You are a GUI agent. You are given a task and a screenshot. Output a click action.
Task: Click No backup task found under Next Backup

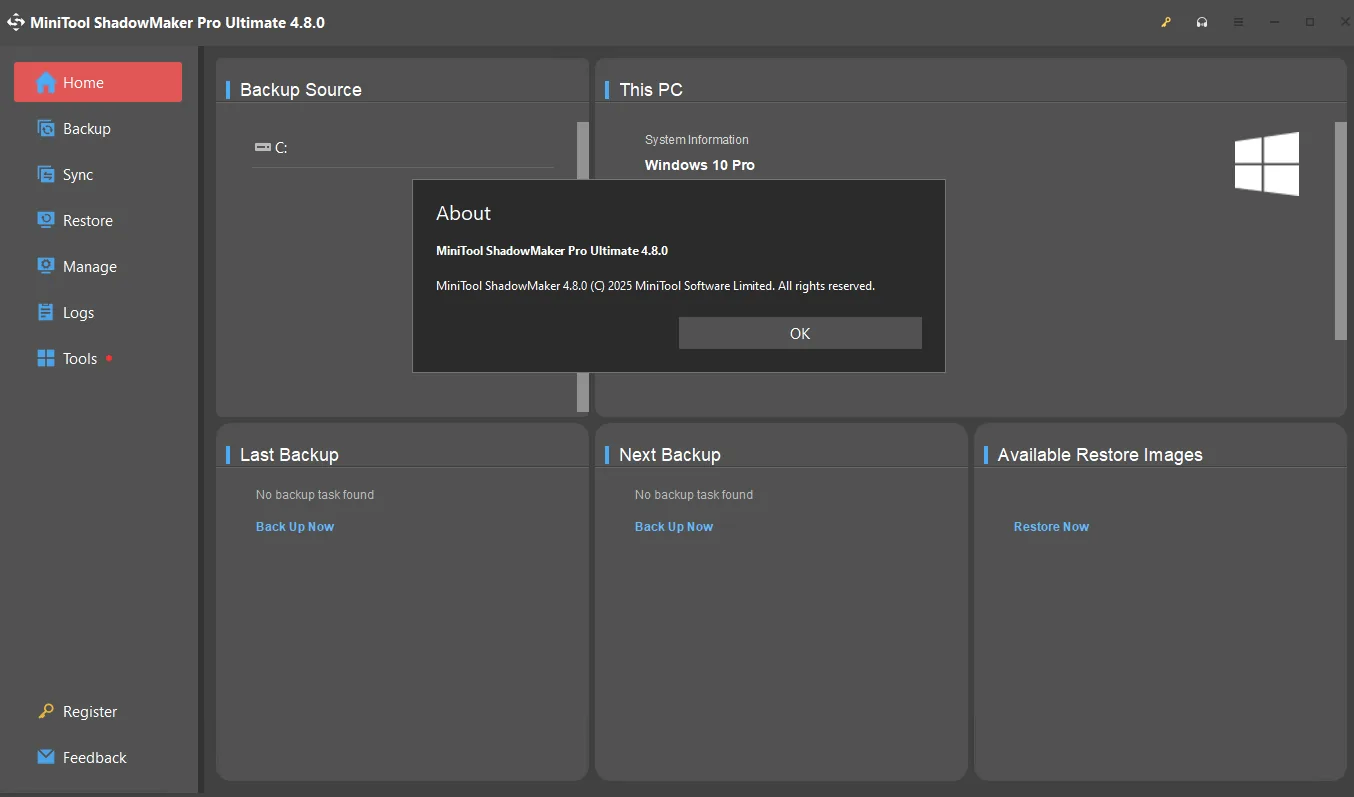(x=694, y=494)
